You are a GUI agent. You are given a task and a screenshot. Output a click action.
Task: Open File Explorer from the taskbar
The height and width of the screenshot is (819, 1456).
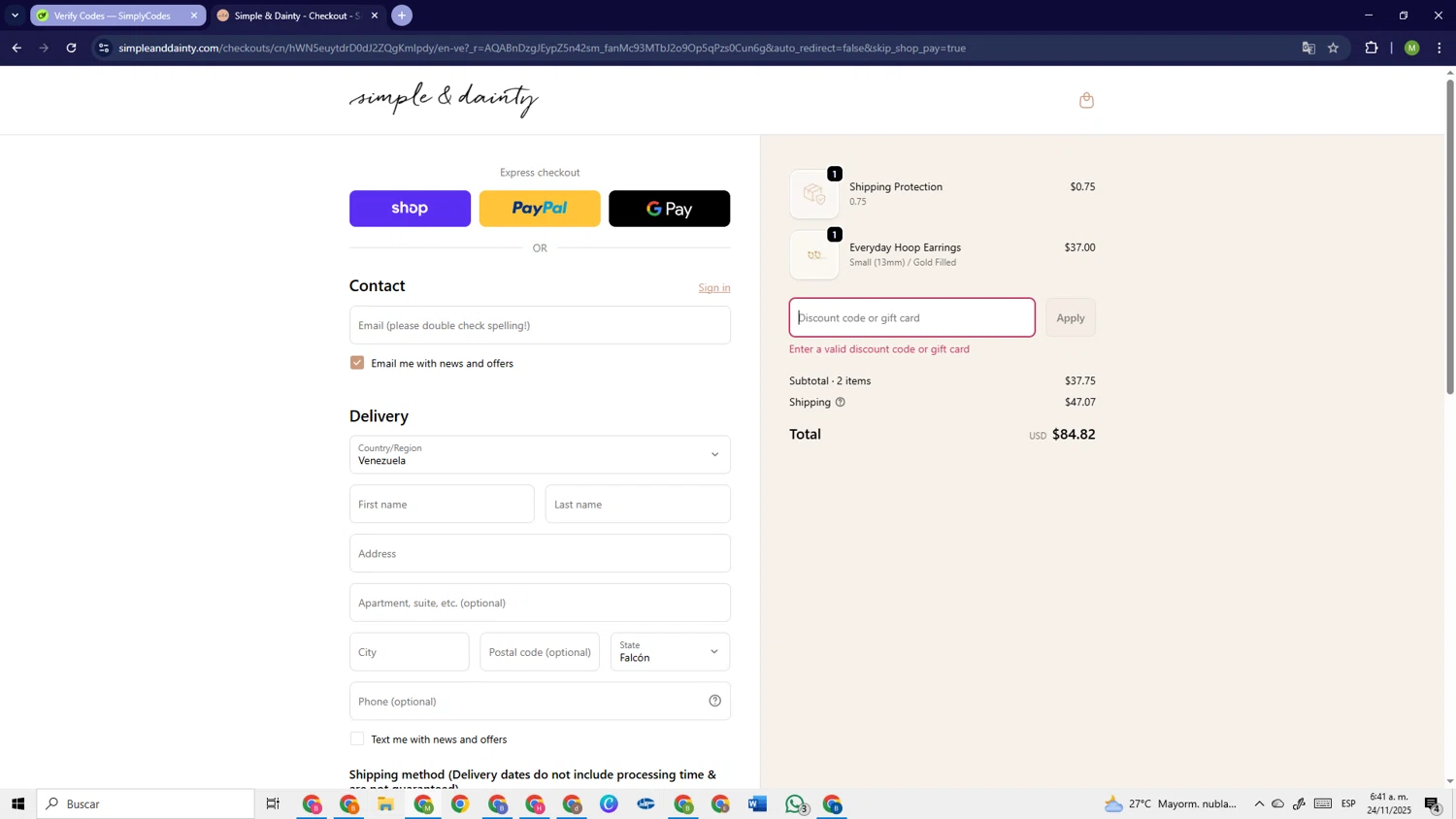[x=385, y=803]
